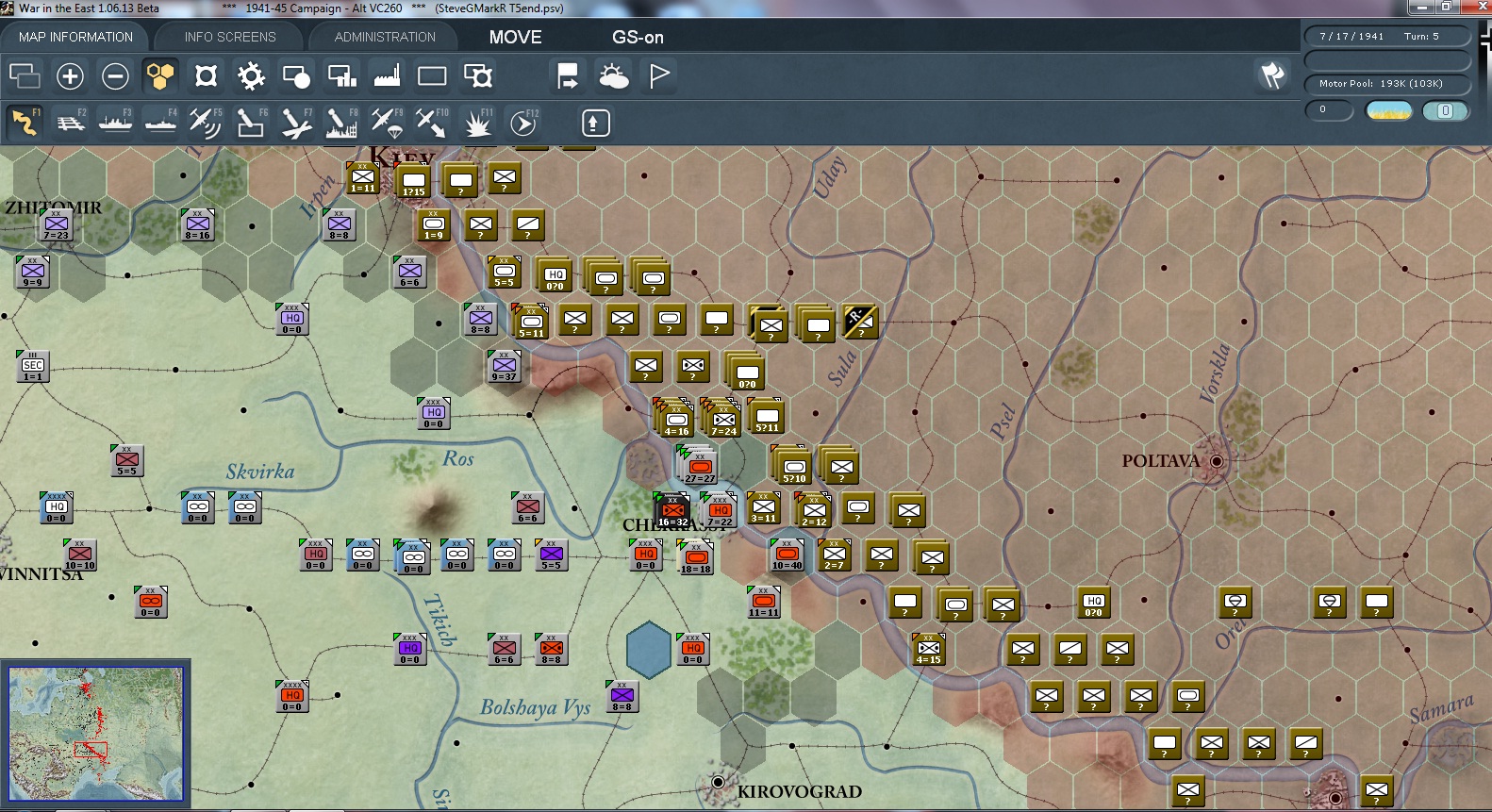Image resolution: width=1492 pixels, height=812 pixels.
Task: Zoom out the map with minus icon
Action: (115, 75)
